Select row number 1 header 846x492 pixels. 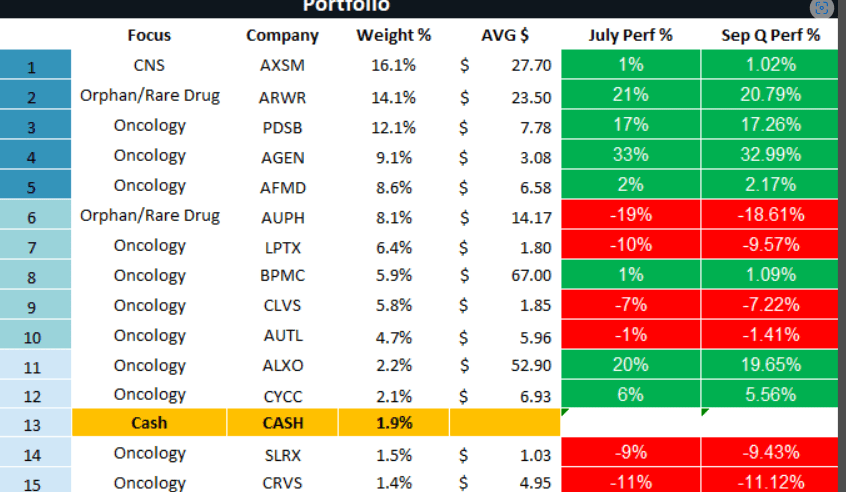33,67
